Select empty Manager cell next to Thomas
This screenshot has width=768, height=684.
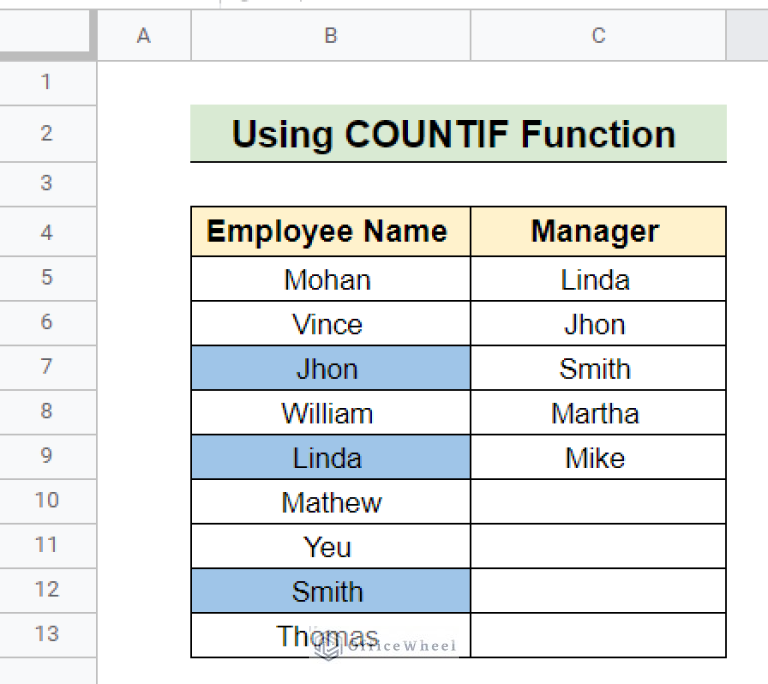[598, 635]
